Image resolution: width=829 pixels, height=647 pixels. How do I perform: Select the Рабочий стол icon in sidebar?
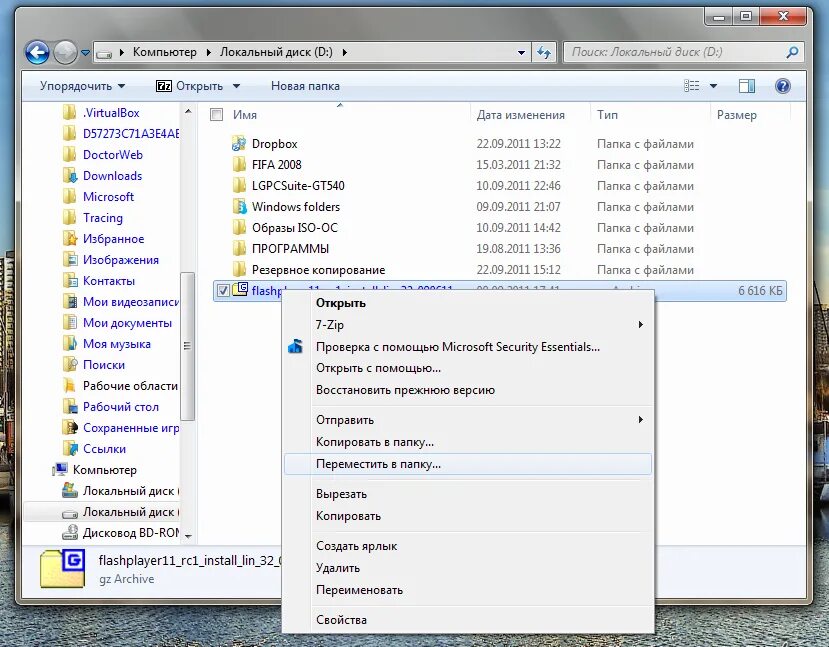70,406
